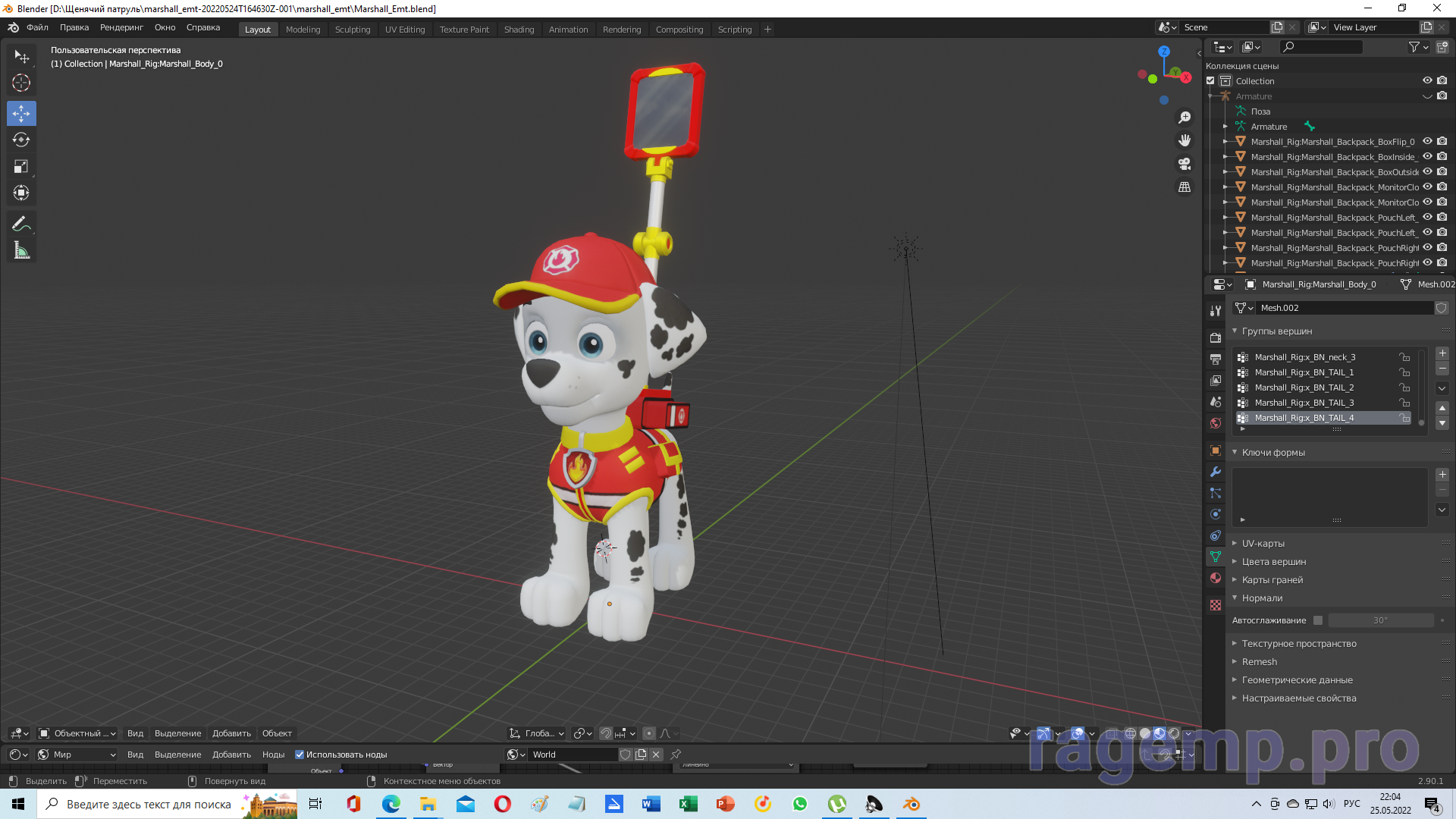Screen dimensions: 1456x819
Task: Select the Cursor tool in the left toolbar
Action: tap(21, 83)
